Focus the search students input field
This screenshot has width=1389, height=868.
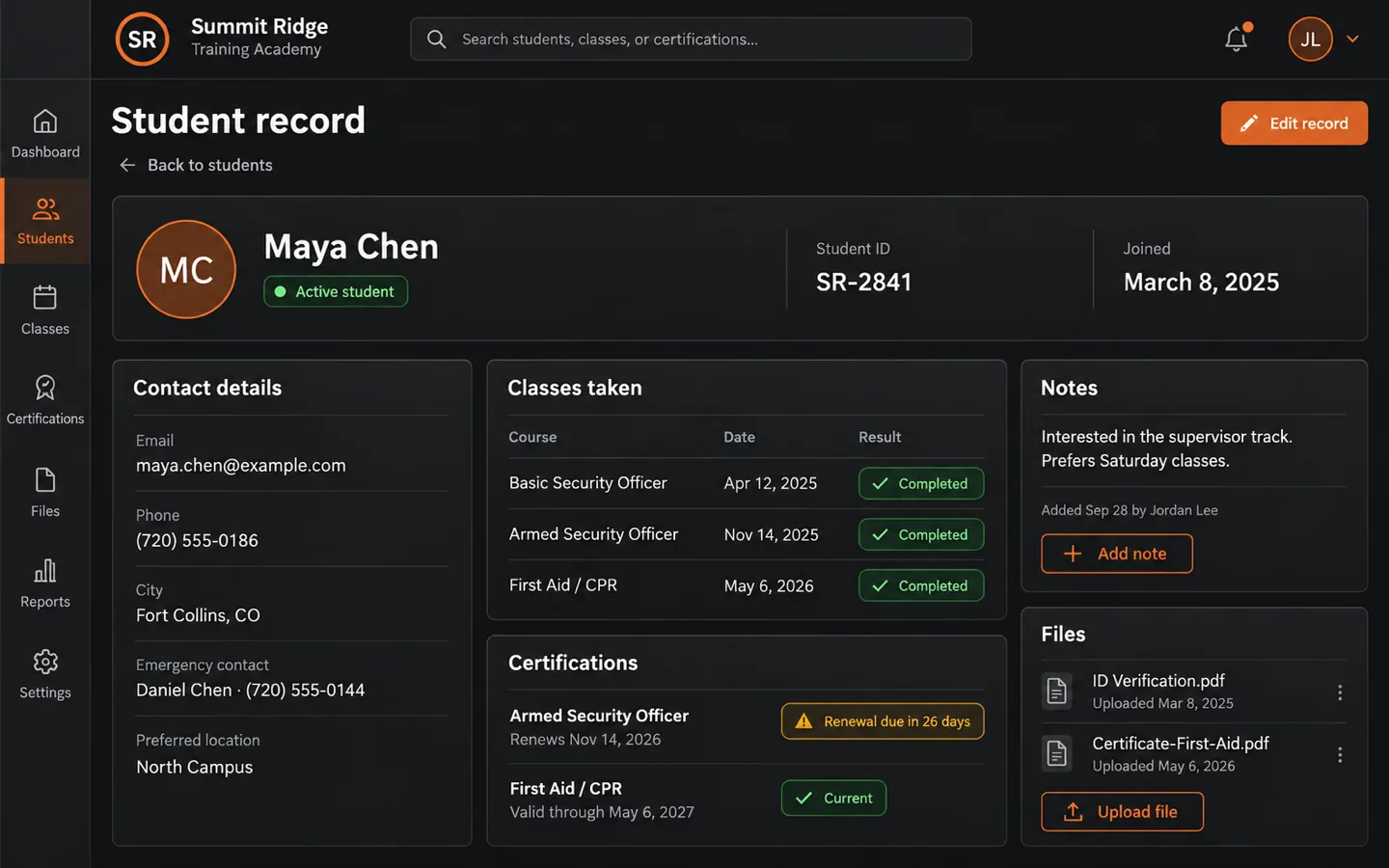click(x=691, y=39)
